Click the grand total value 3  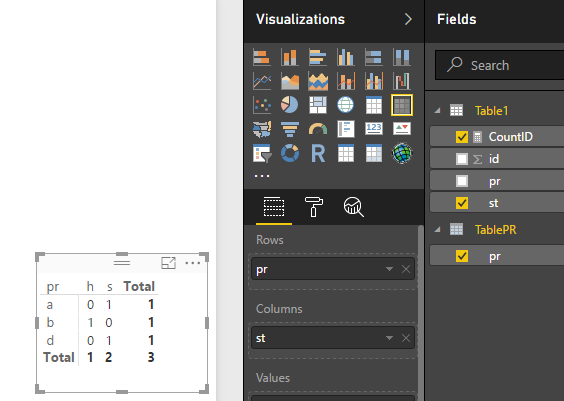(x=151, y=357)
